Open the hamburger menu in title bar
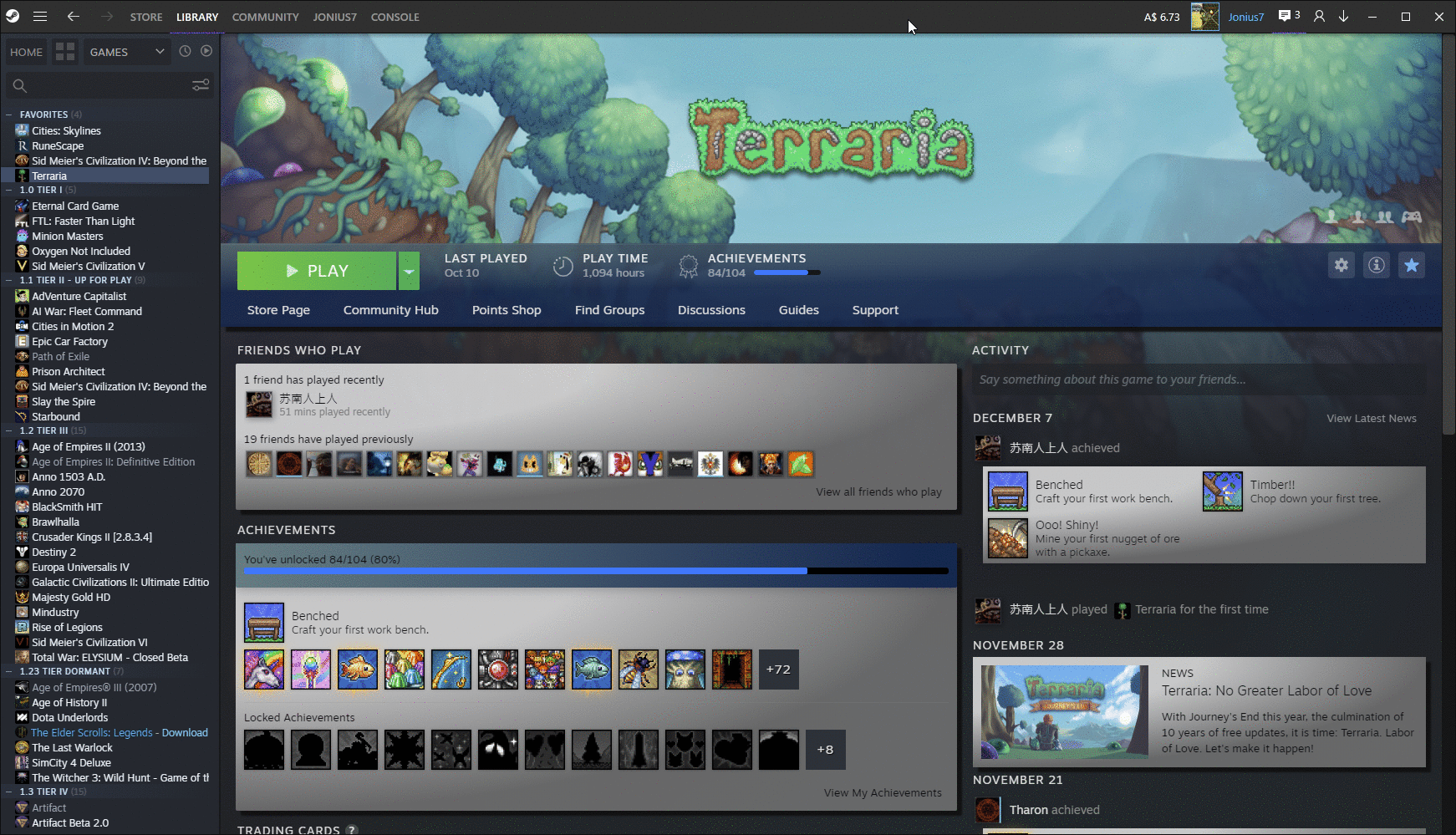This screenshot has width=1456, height=835. point(40,17)
